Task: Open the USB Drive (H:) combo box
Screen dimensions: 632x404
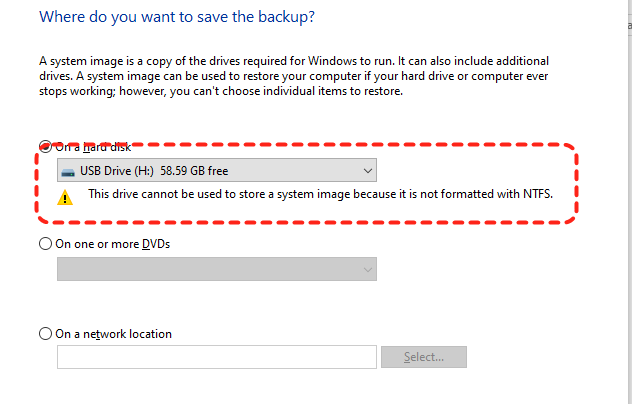Action: coord(216,171)
